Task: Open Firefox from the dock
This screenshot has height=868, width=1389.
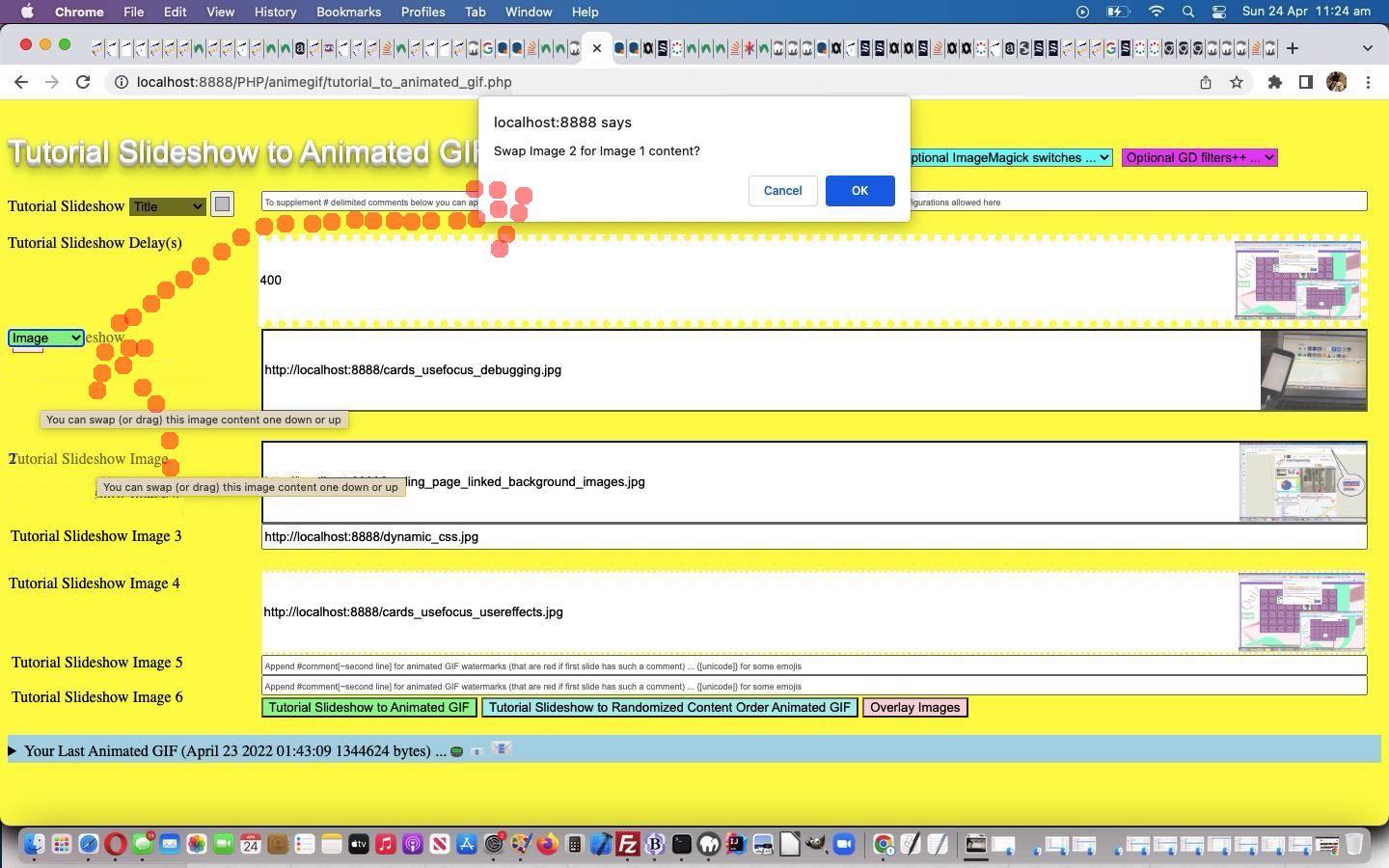Action: click(547, 845)
